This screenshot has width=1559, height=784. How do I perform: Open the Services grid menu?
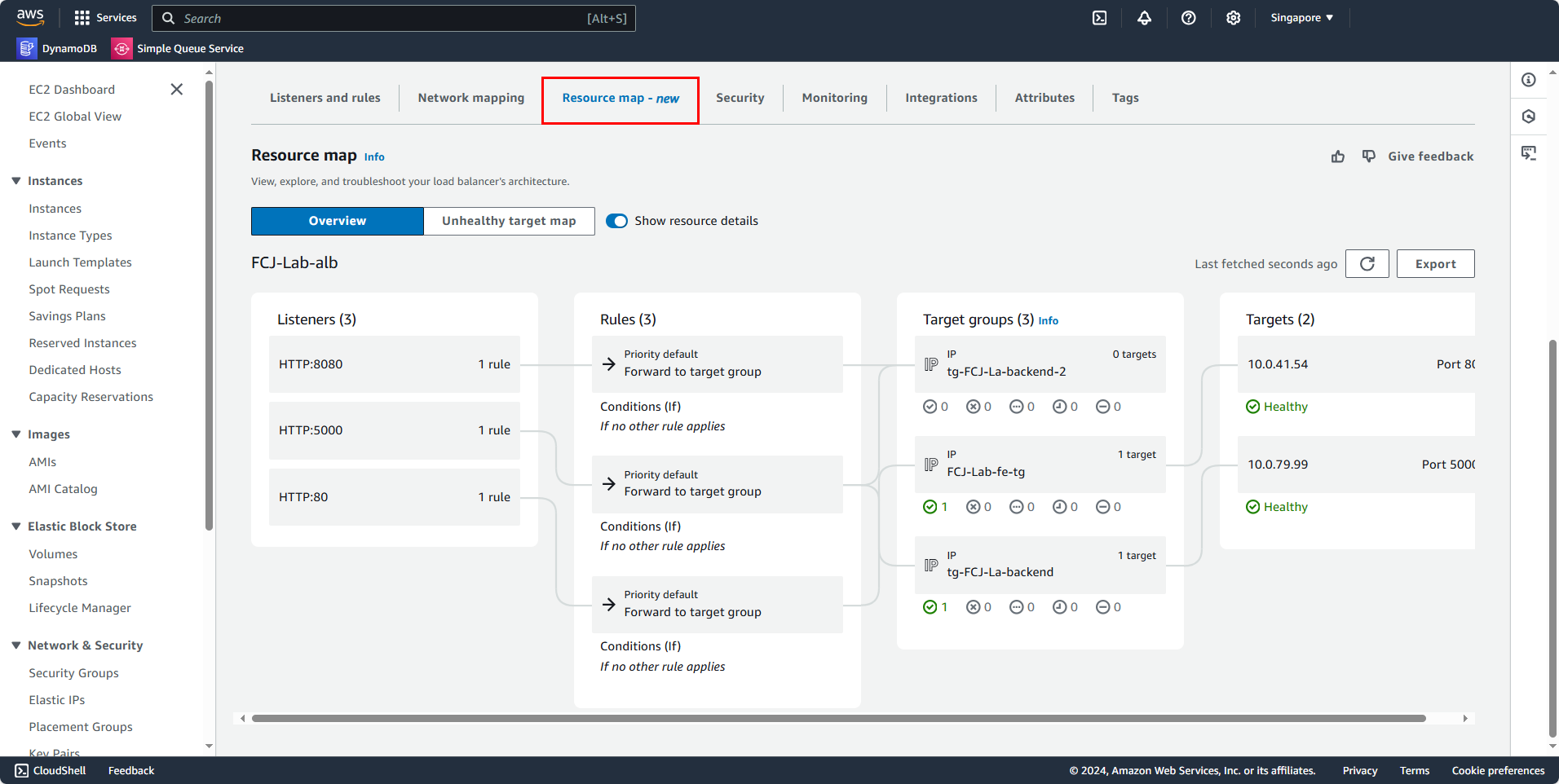click(x=105, y=17)
